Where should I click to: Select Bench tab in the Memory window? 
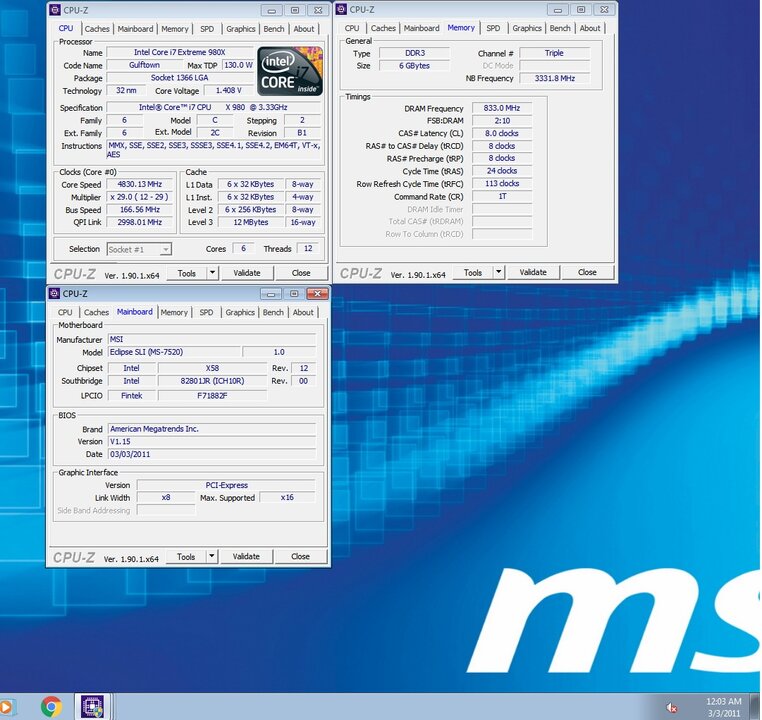(x=560, y=28)
